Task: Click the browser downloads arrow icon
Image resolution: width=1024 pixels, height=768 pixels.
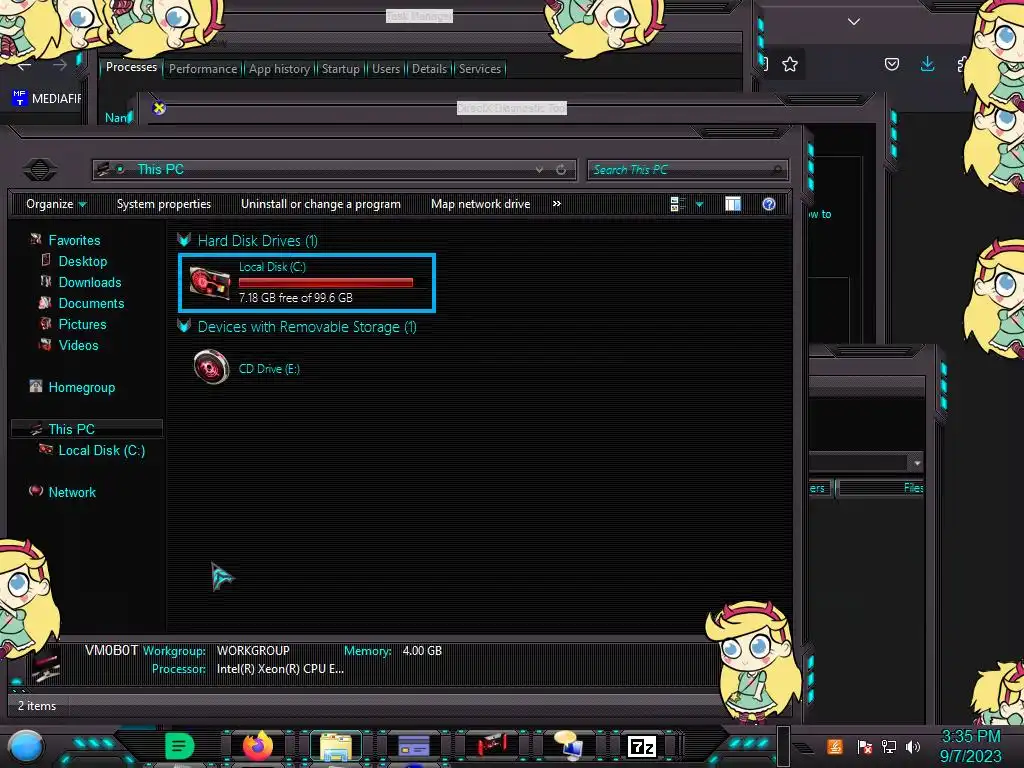Action: (x=927, y=63)
